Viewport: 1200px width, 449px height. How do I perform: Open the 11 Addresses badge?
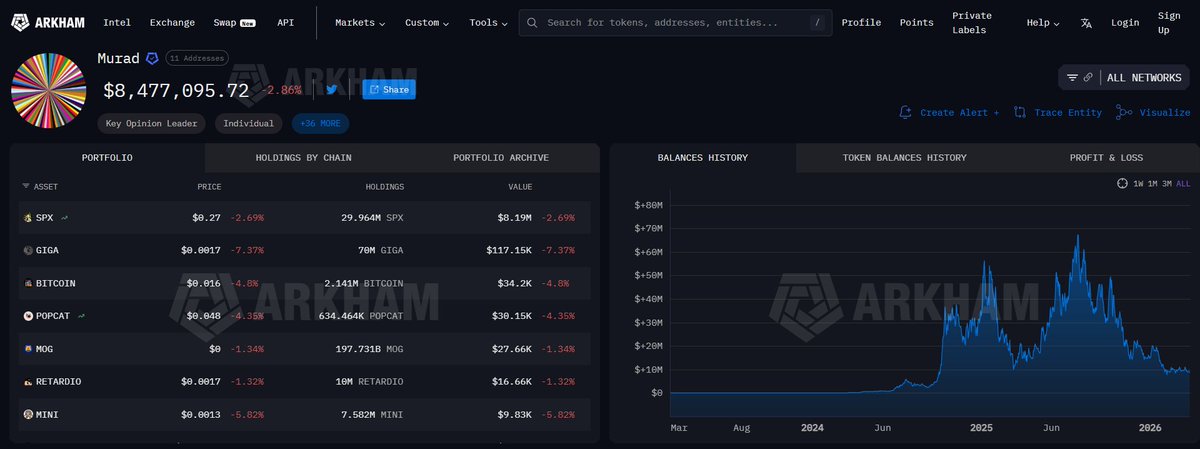pos(197,59)
